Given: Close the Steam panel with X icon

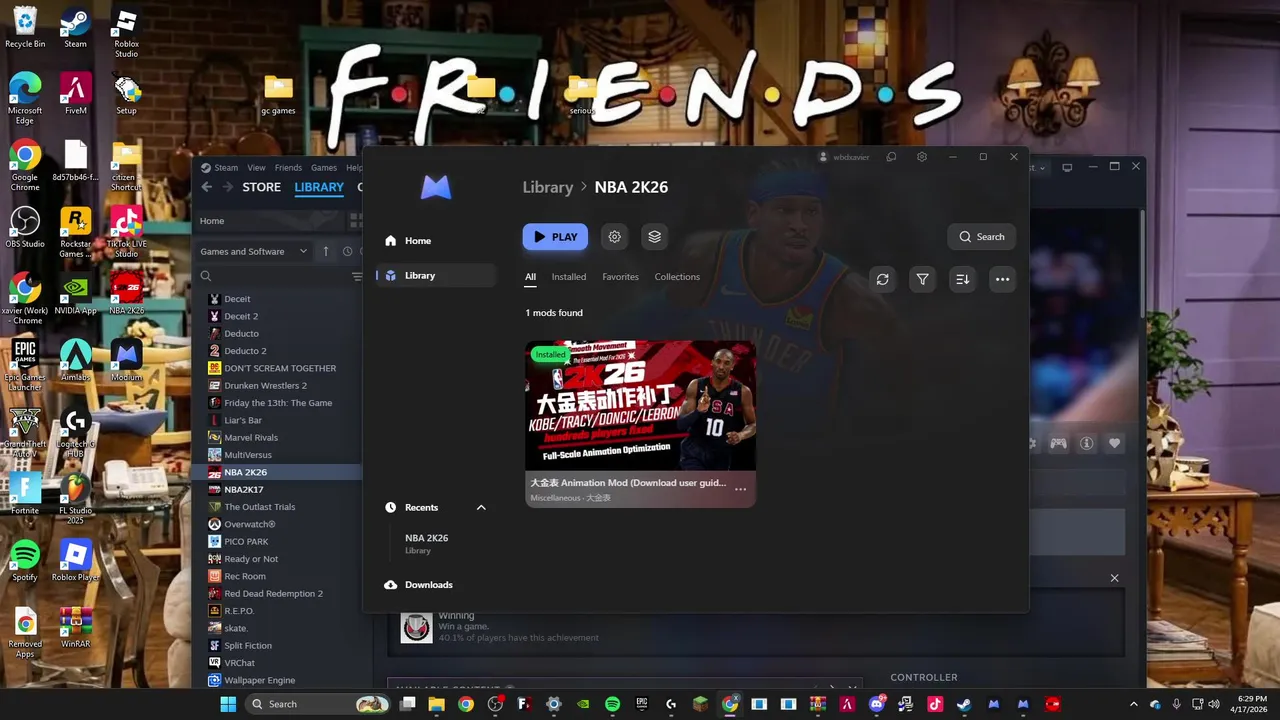Looking at the screenshot, I should (1114, 578).
